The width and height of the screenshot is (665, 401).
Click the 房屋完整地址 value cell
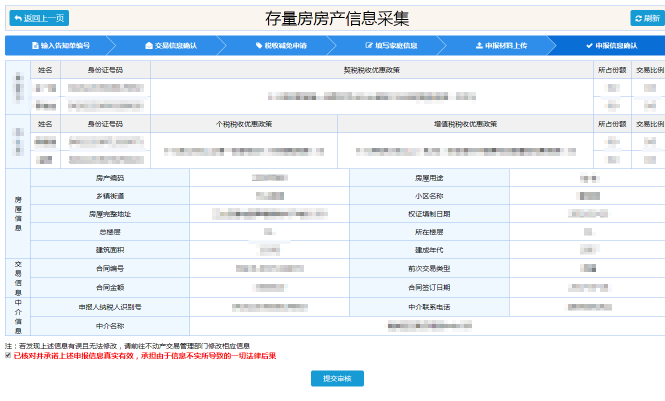[x=269, y=213]
